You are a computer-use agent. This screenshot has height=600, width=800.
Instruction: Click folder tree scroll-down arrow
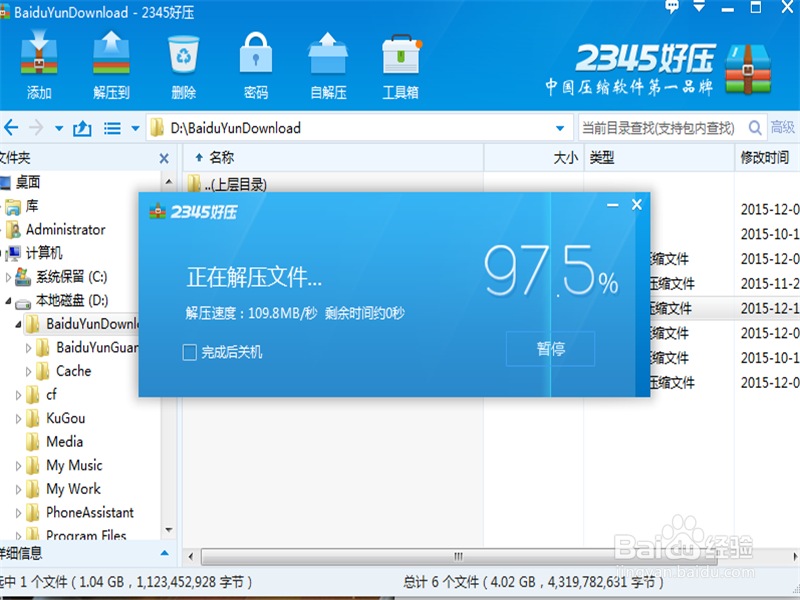pos(169,531)
